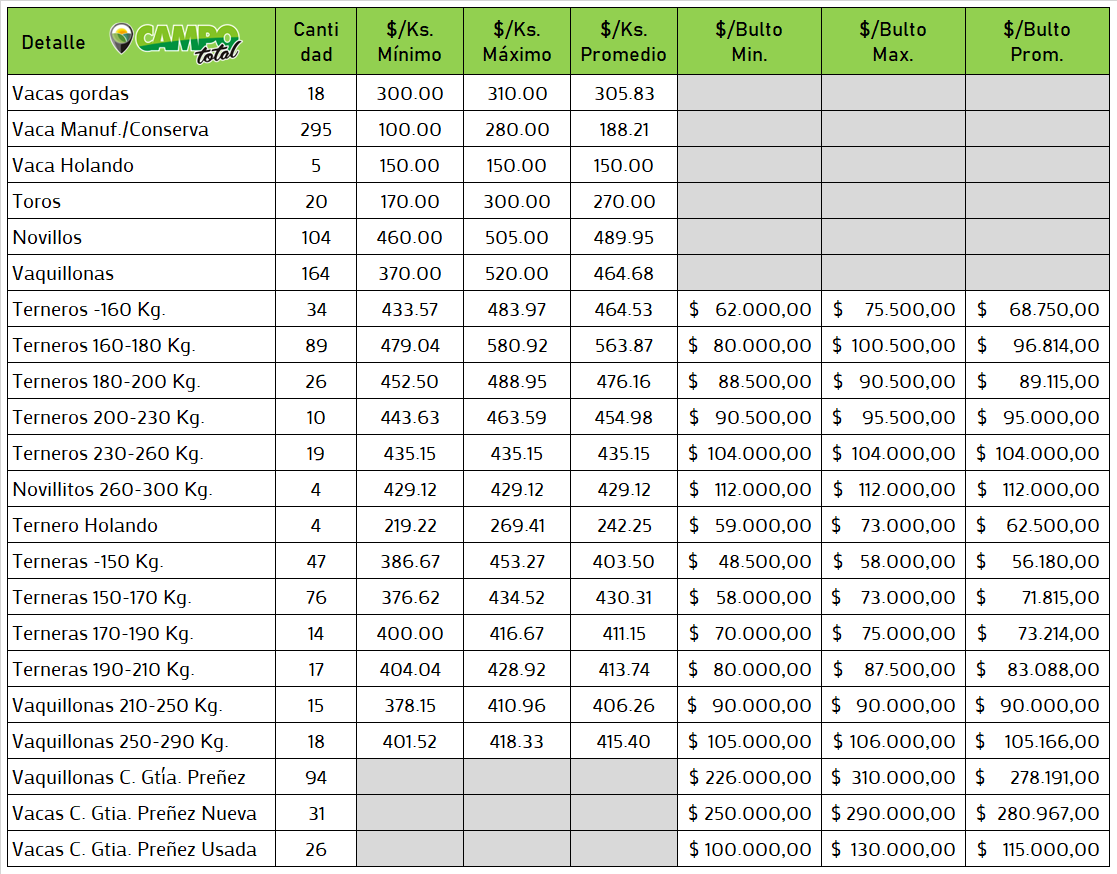Select the $ 115.000,00 bulto average cell
This screenshot has width=1117, height=874.
[1037, 850]
